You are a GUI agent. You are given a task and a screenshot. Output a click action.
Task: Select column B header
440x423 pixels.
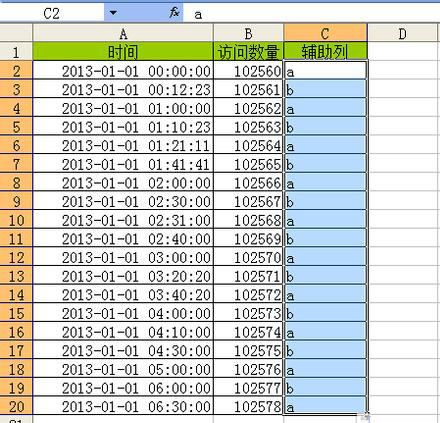click(x=248, y=33)
